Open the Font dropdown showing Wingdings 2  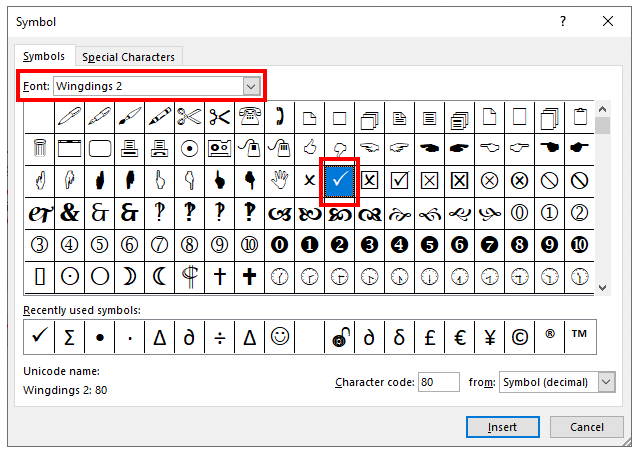(x=251, y=86)
